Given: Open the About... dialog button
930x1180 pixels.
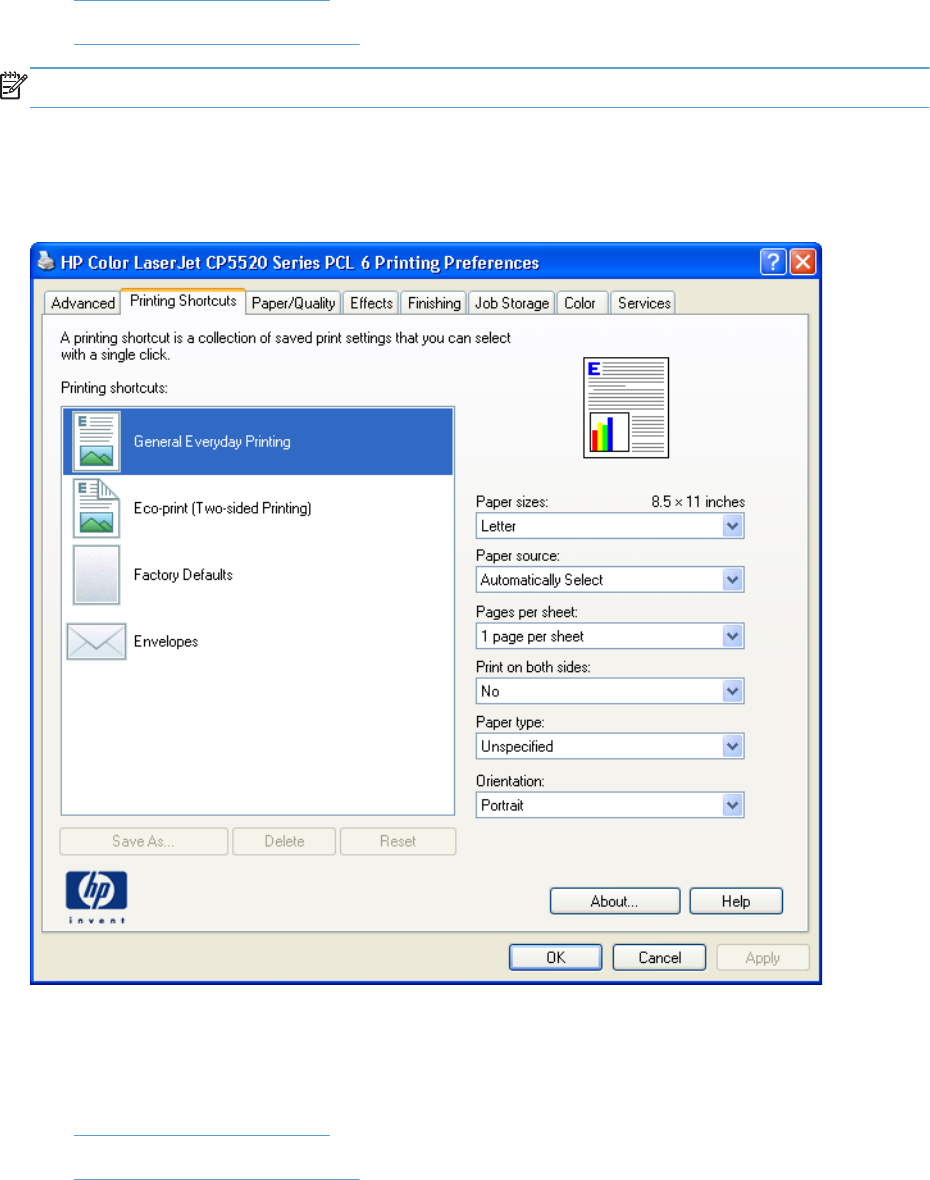Looking at the screenshot, I should coord(615,901).
